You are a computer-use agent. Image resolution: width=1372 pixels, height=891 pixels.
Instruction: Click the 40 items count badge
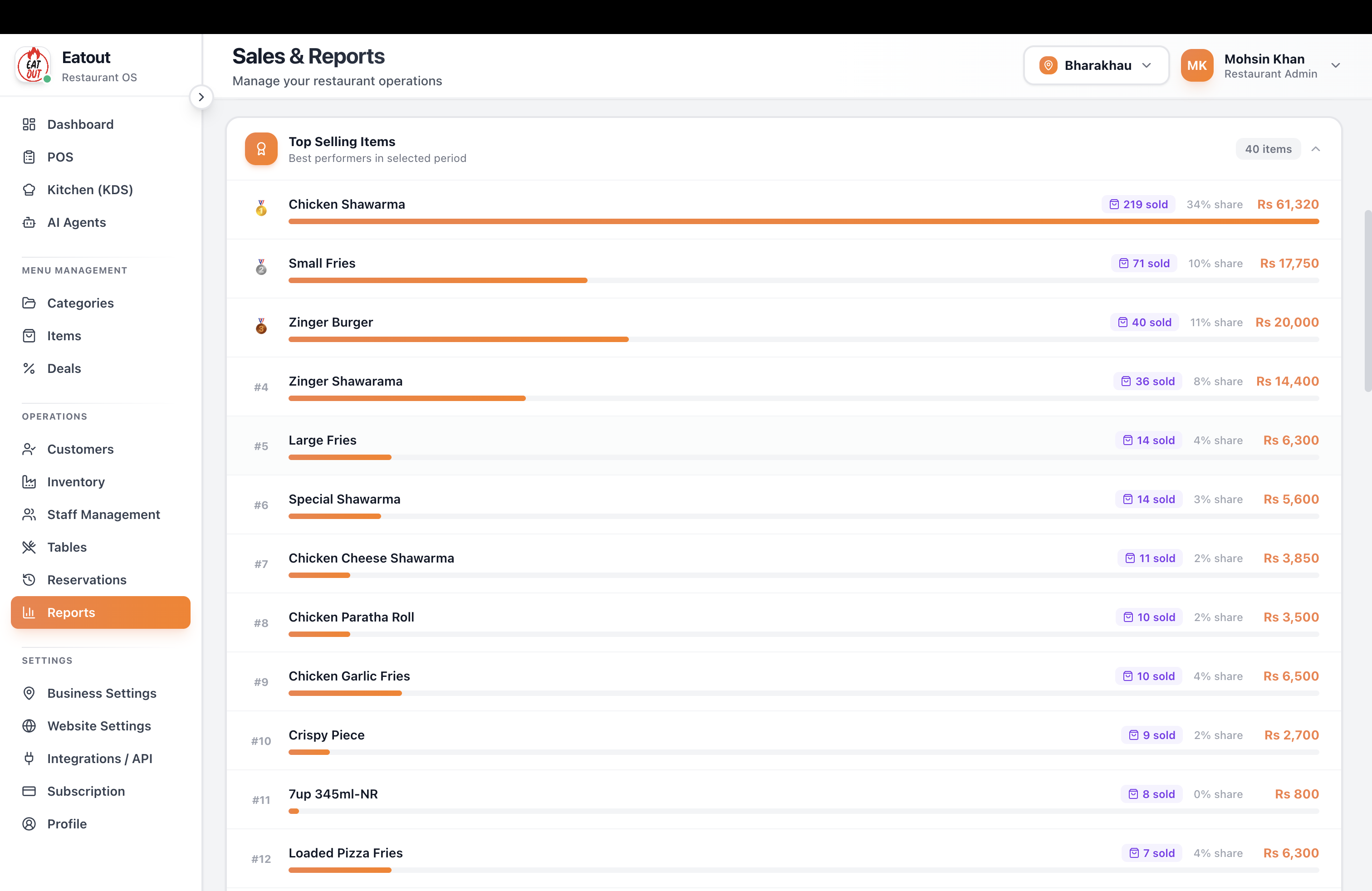click(x=1268, y=149)
